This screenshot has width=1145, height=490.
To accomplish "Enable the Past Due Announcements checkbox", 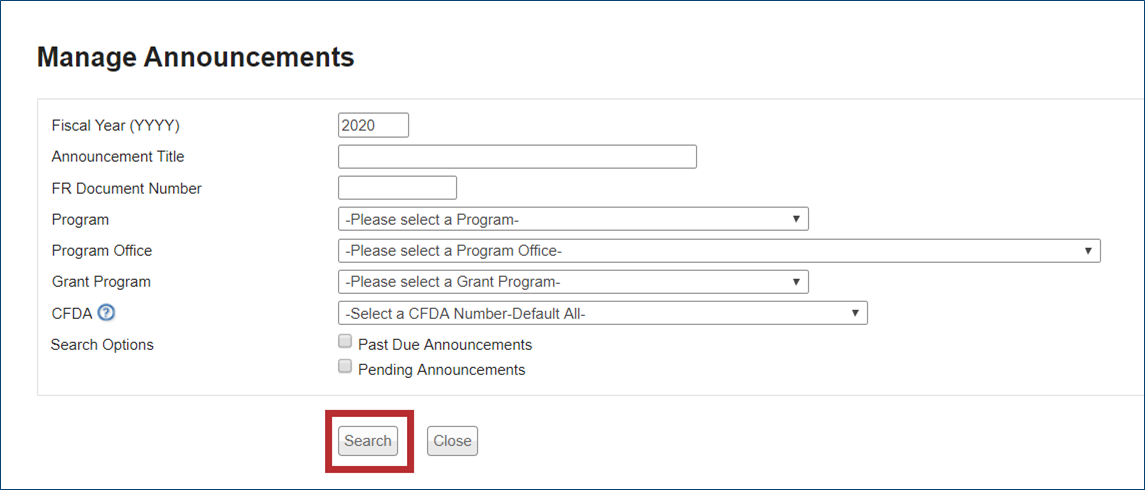I will pyautogui.click(x=345, y=342).
